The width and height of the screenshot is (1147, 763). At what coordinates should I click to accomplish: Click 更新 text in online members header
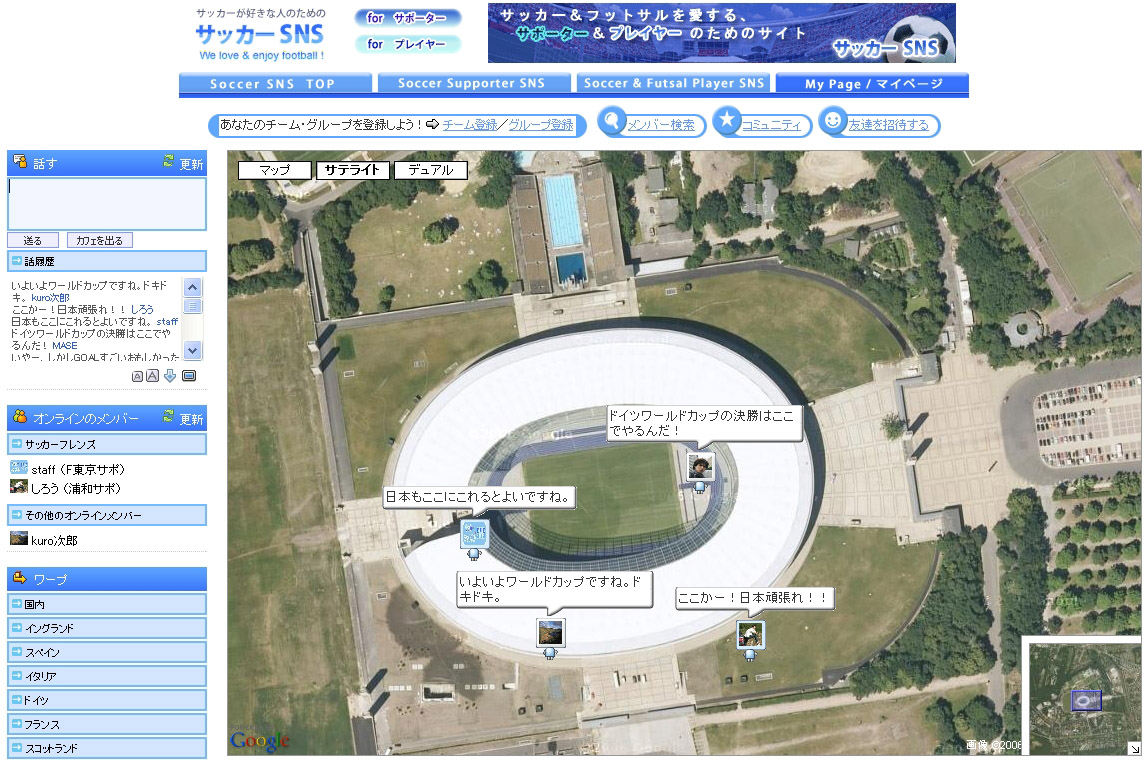tap(191, 419)
